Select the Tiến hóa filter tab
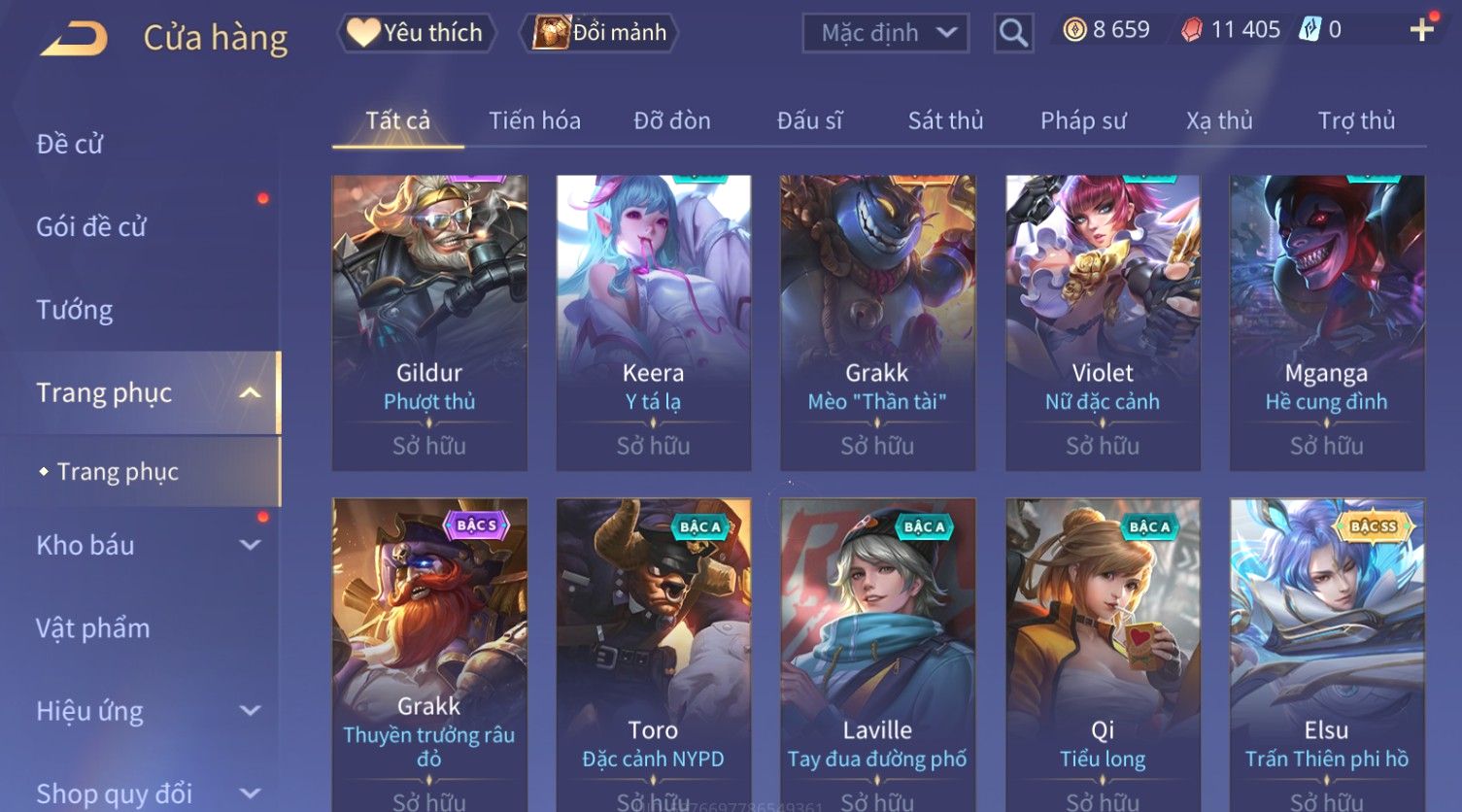Image resolution: width=1462 pixels, height=812 pixels. tap(534, 120)
